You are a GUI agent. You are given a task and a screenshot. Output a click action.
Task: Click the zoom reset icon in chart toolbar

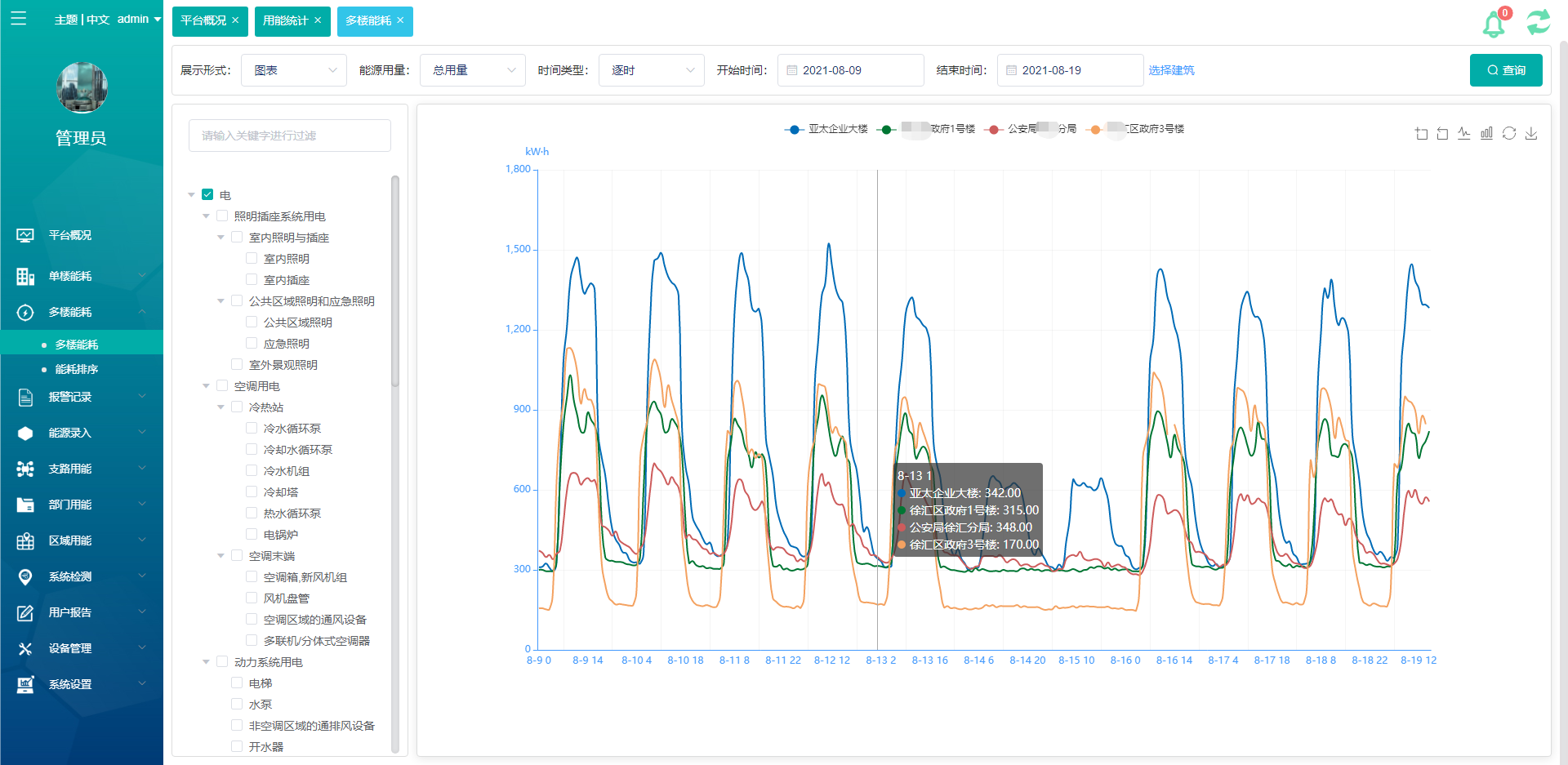1442,134
